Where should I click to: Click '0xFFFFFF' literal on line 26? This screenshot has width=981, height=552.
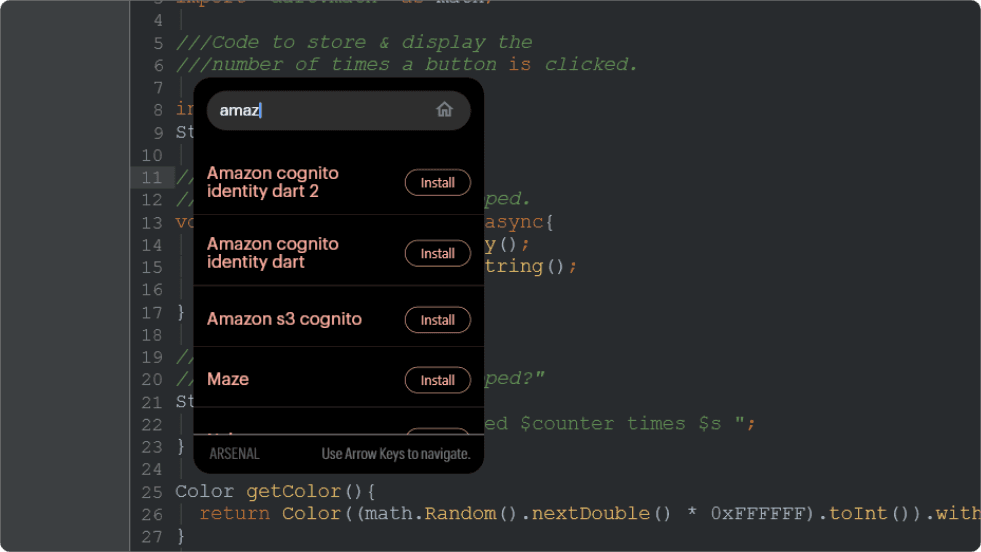757,514
